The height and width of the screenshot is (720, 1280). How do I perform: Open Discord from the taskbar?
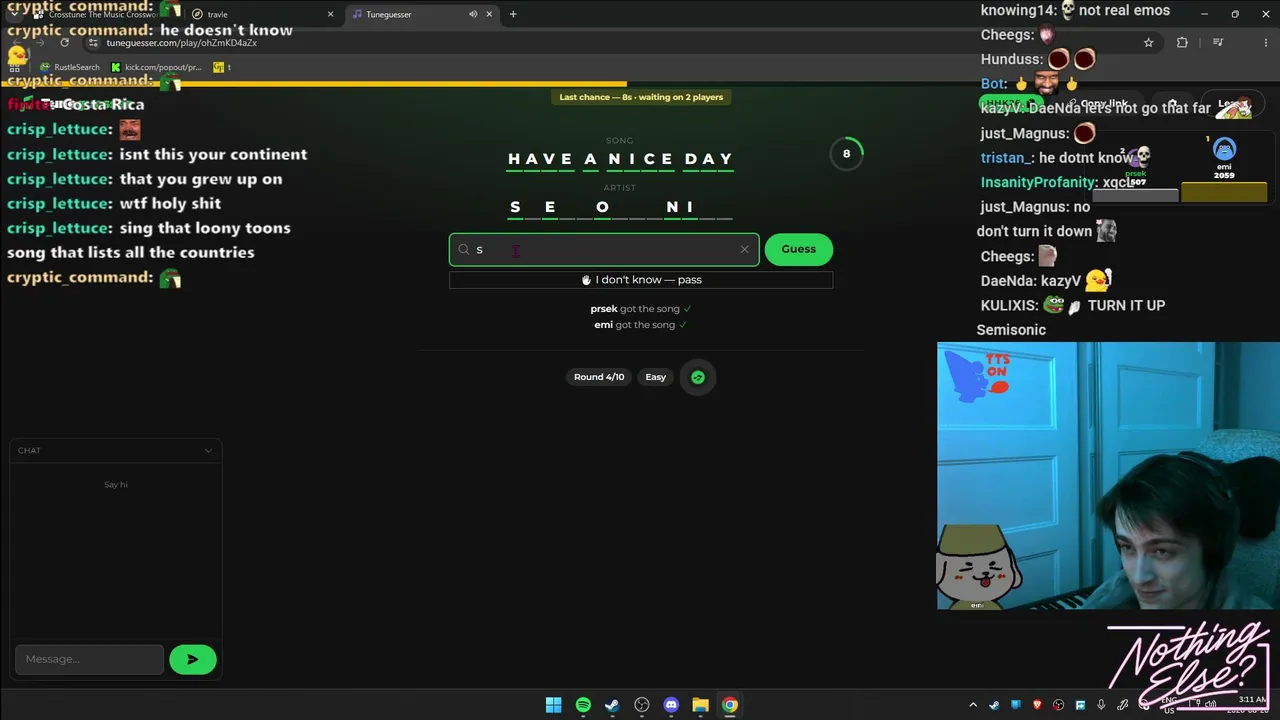click(x=671, y=705)
